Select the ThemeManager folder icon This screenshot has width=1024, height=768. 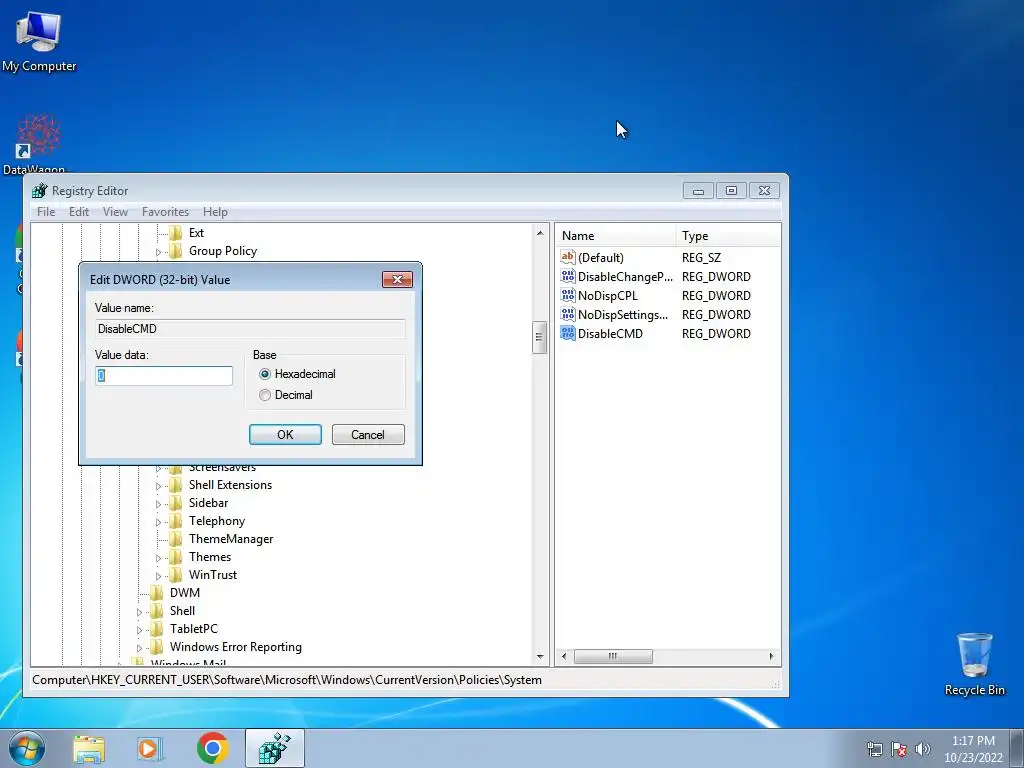pos(175,539)
